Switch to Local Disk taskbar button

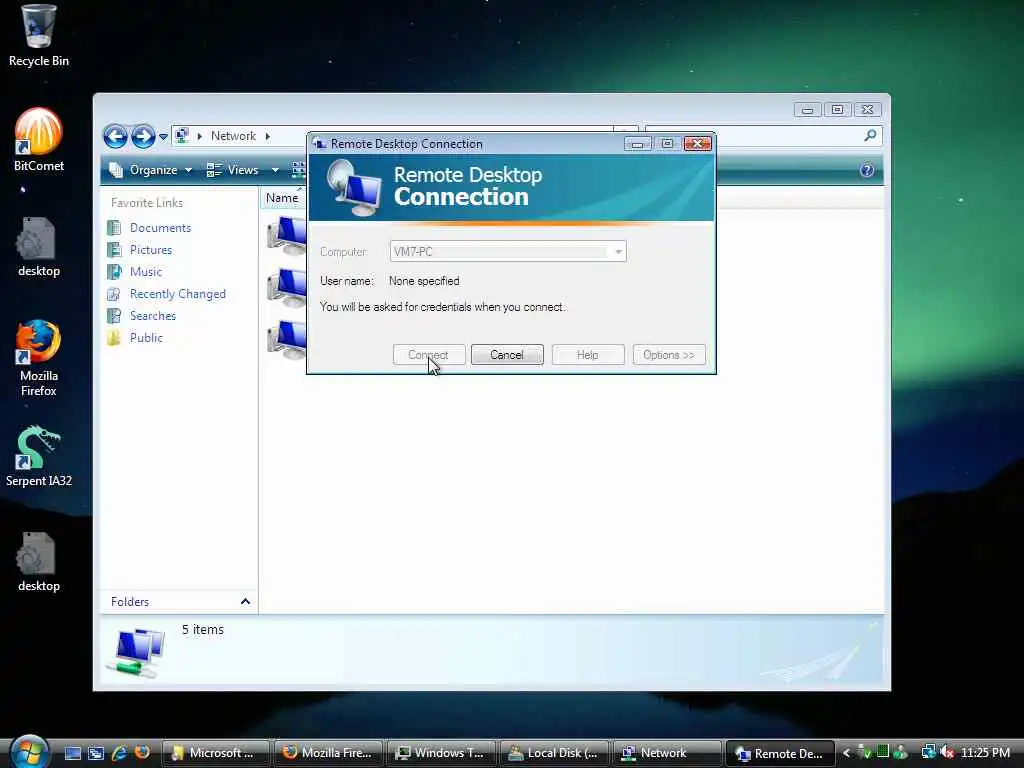click(554, 753)
